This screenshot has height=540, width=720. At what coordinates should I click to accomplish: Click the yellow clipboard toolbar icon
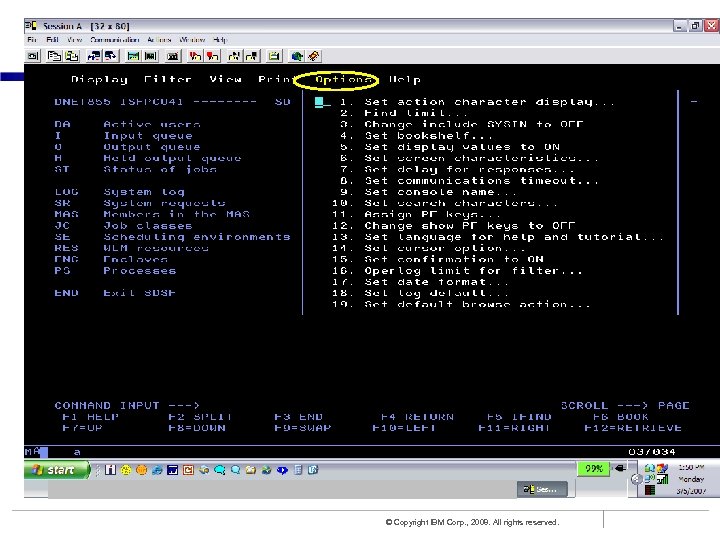274,56
